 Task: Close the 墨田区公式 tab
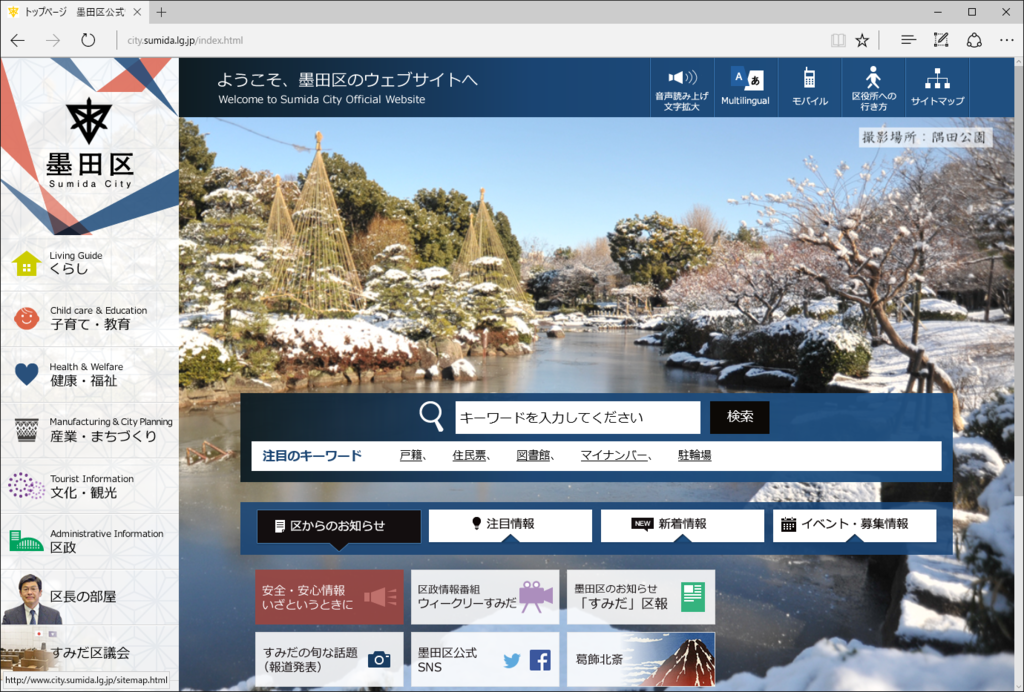tap(137, 12)
